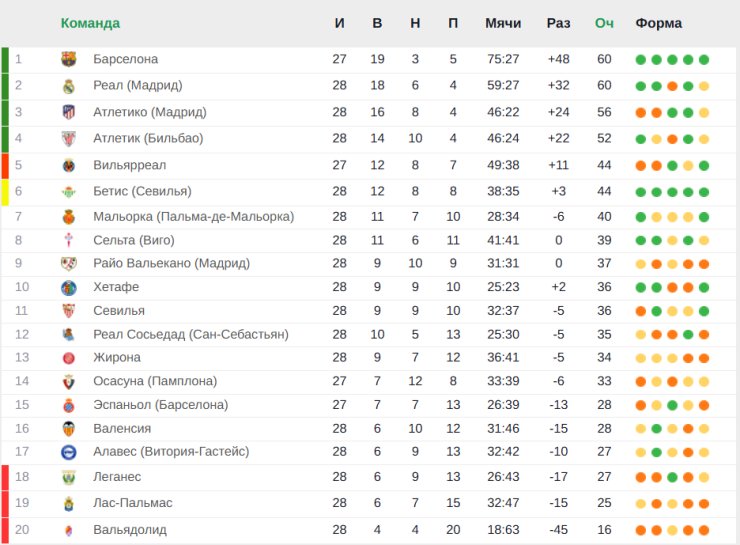This screenshot has width=740, height=545.
Task: Click the Реал (Мадрид) crest icon
Action: [x=68, y=85]
